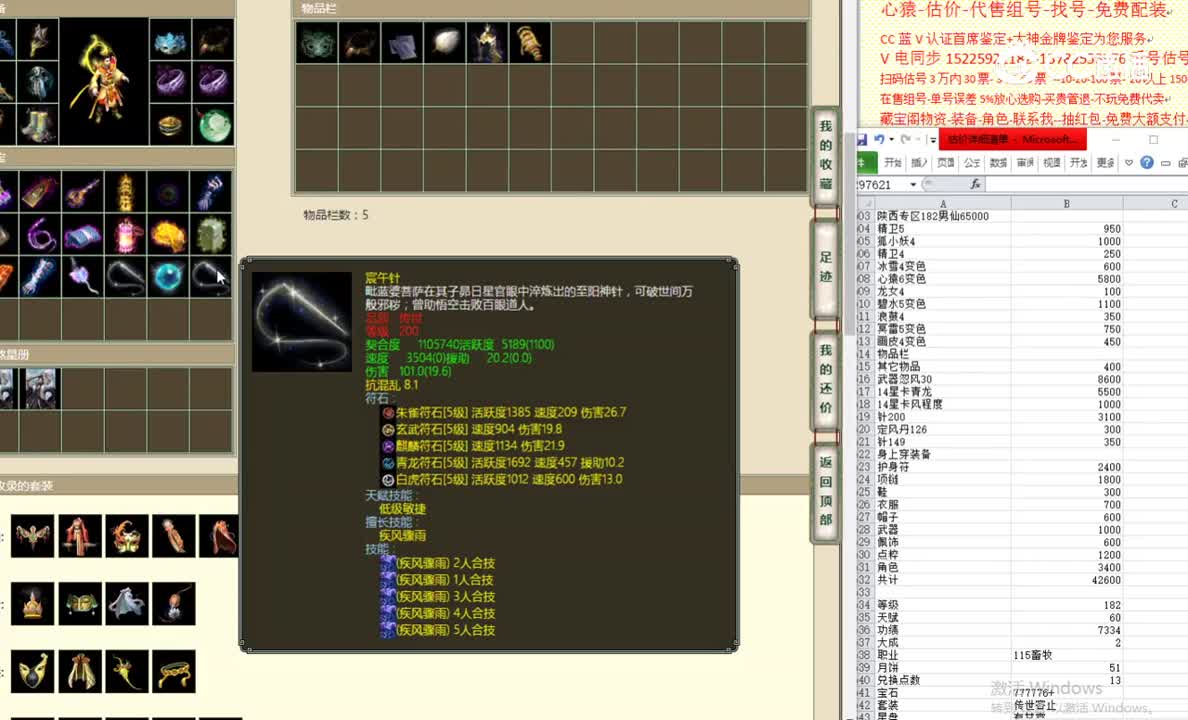Click 返回顶部 side button
Image resolution: width=1188 pixels, height=720 pixels.
(x=825, y=492)
